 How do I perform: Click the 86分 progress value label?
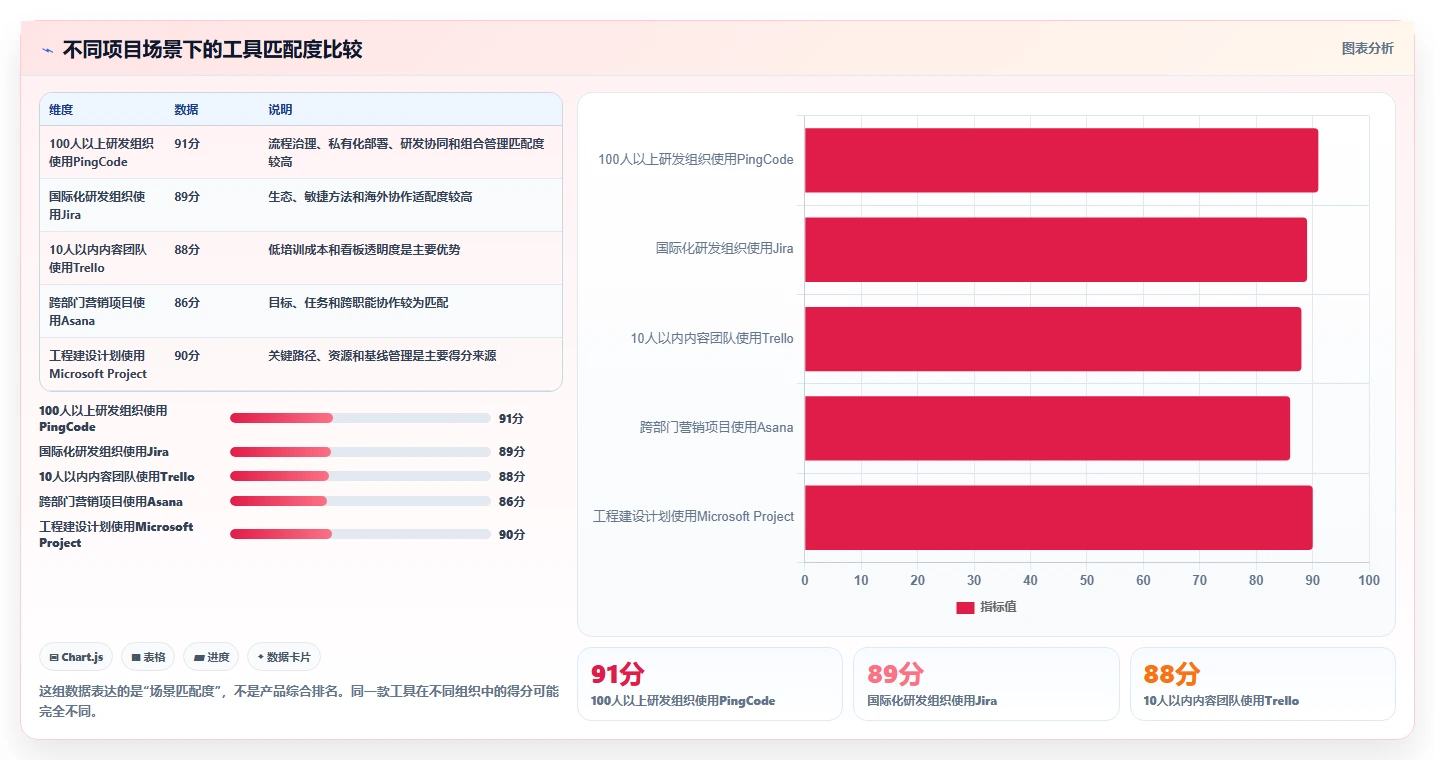[511, 502]
